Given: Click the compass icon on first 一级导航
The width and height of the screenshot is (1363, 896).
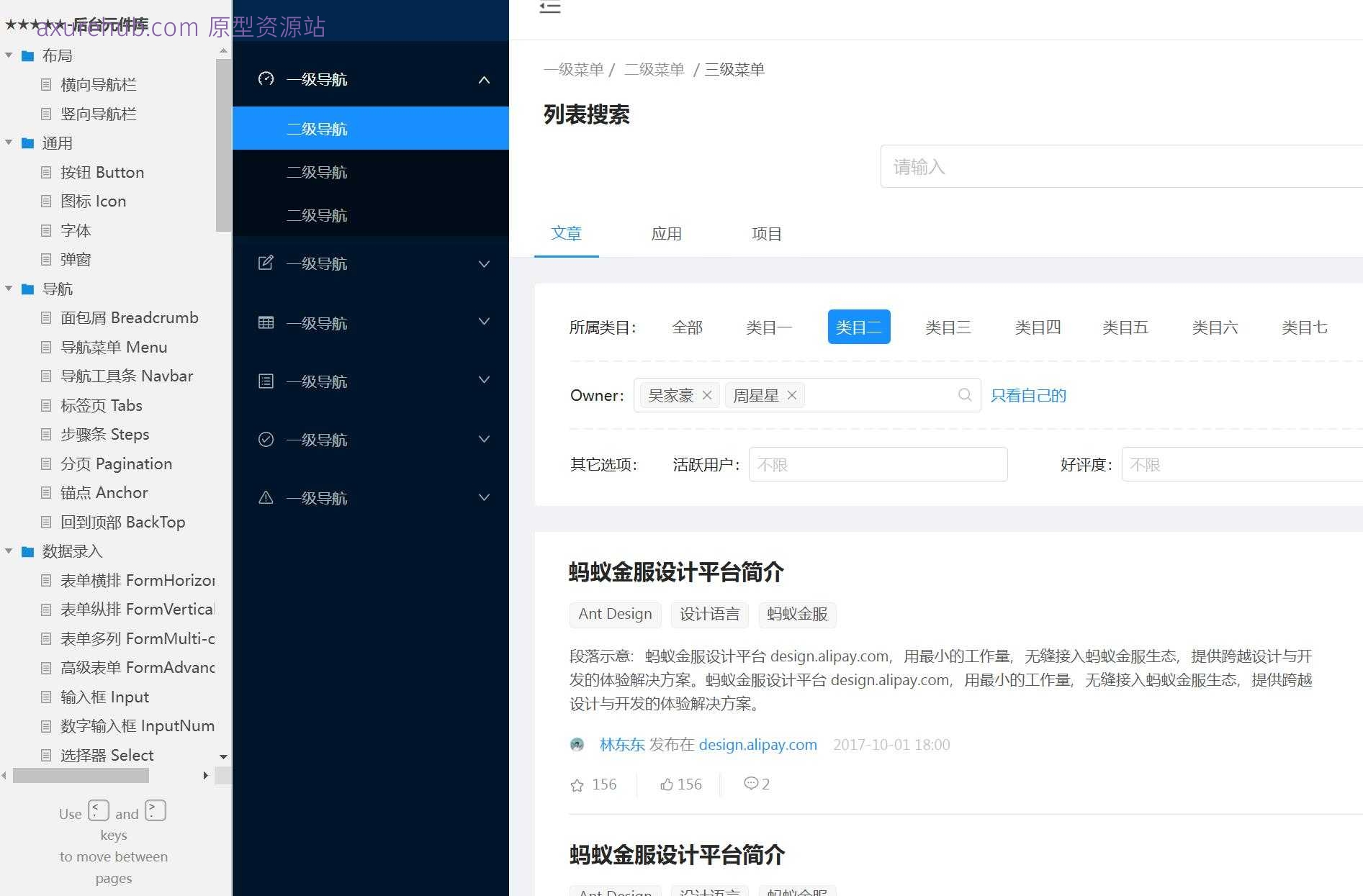Looking at the screenshot, I should pyautogui.click(x=266, y=80).
